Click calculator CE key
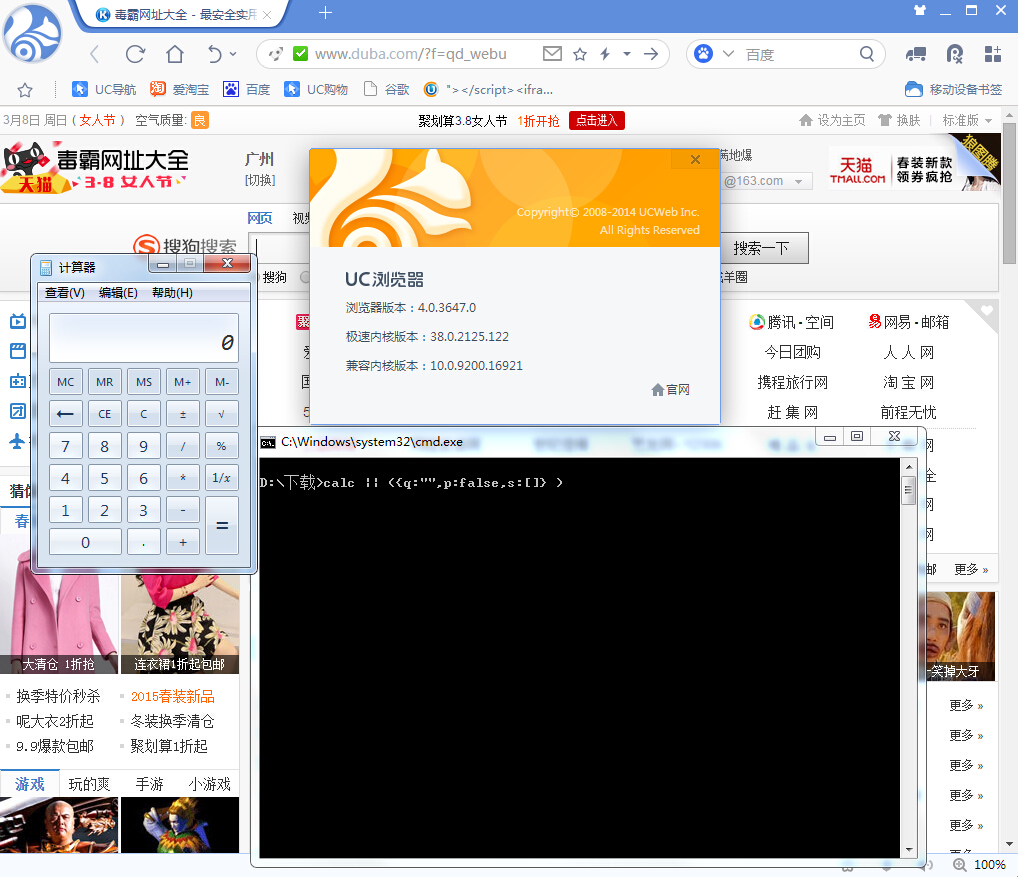Screen dimensions: 1018x877 (105, 414)
